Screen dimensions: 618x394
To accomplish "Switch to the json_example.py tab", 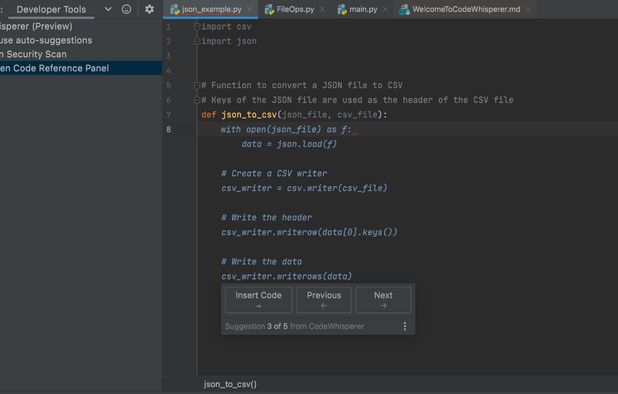I will click(x=212, y=9).
